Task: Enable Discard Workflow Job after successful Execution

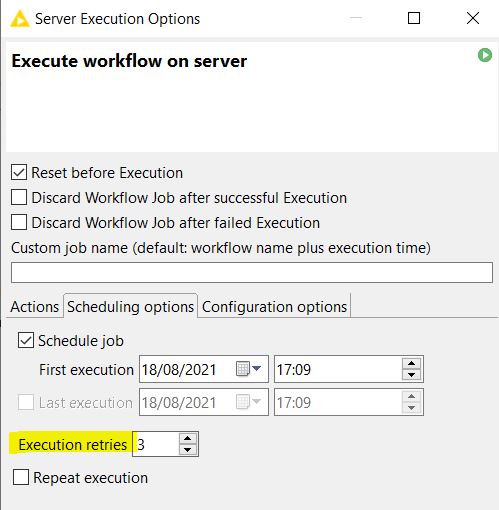Action: (x=19, y=197)
